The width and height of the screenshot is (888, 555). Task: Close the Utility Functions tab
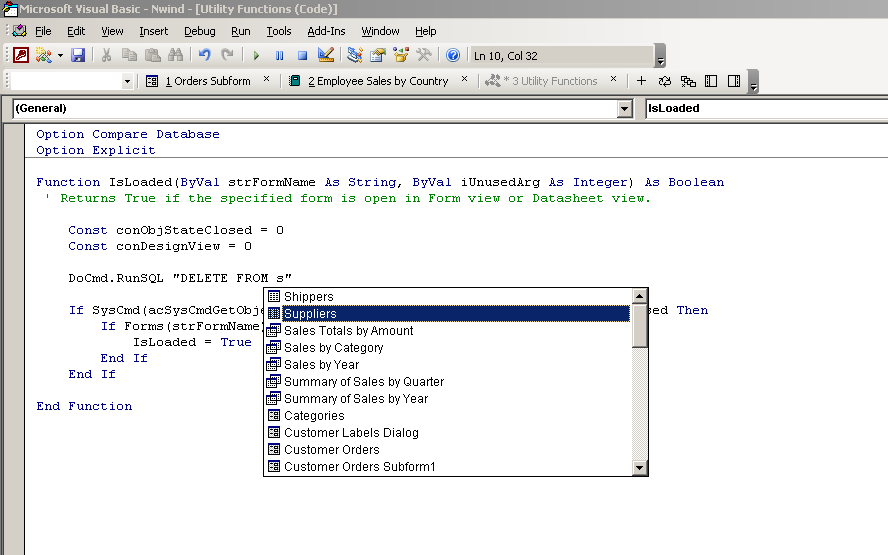[613, 79]
